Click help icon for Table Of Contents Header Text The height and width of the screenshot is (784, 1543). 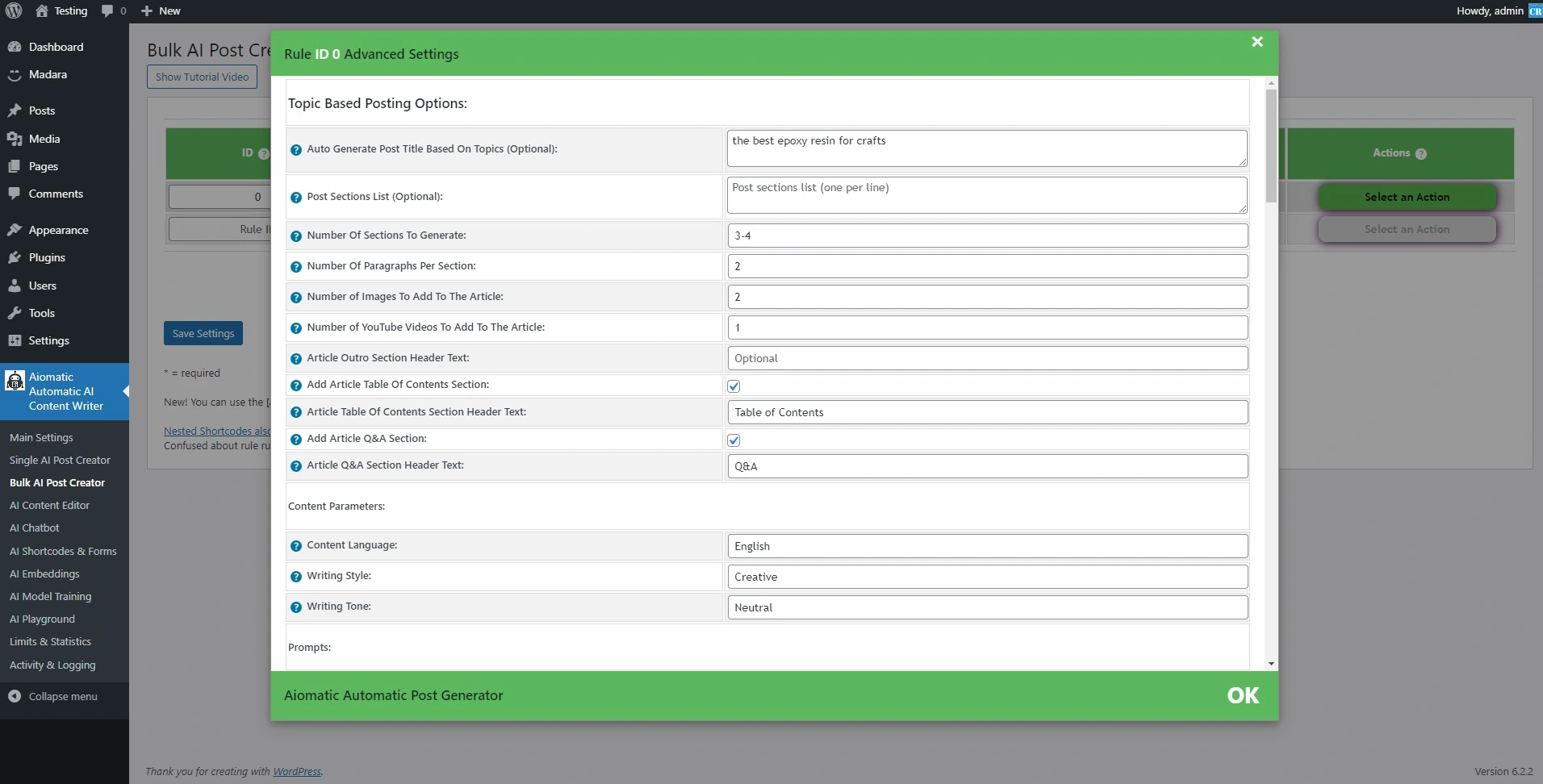296,413
